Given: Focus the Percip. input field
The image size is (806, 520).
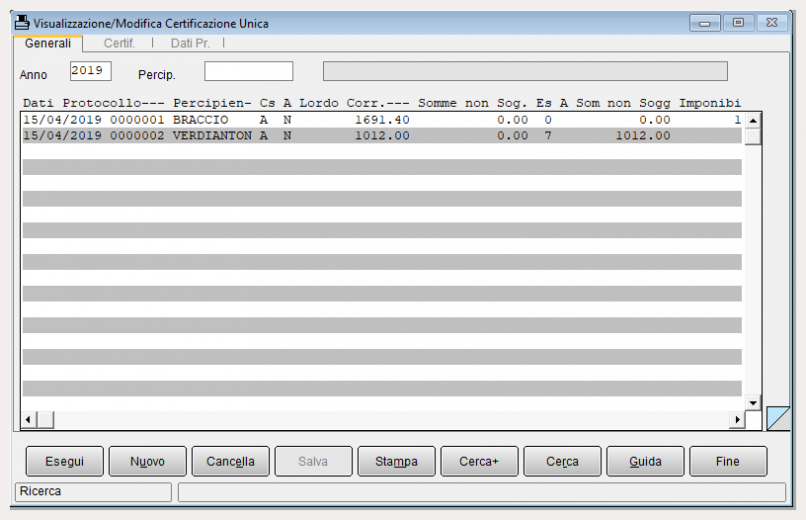Looking at the screenshot, I should click(248, 71).
